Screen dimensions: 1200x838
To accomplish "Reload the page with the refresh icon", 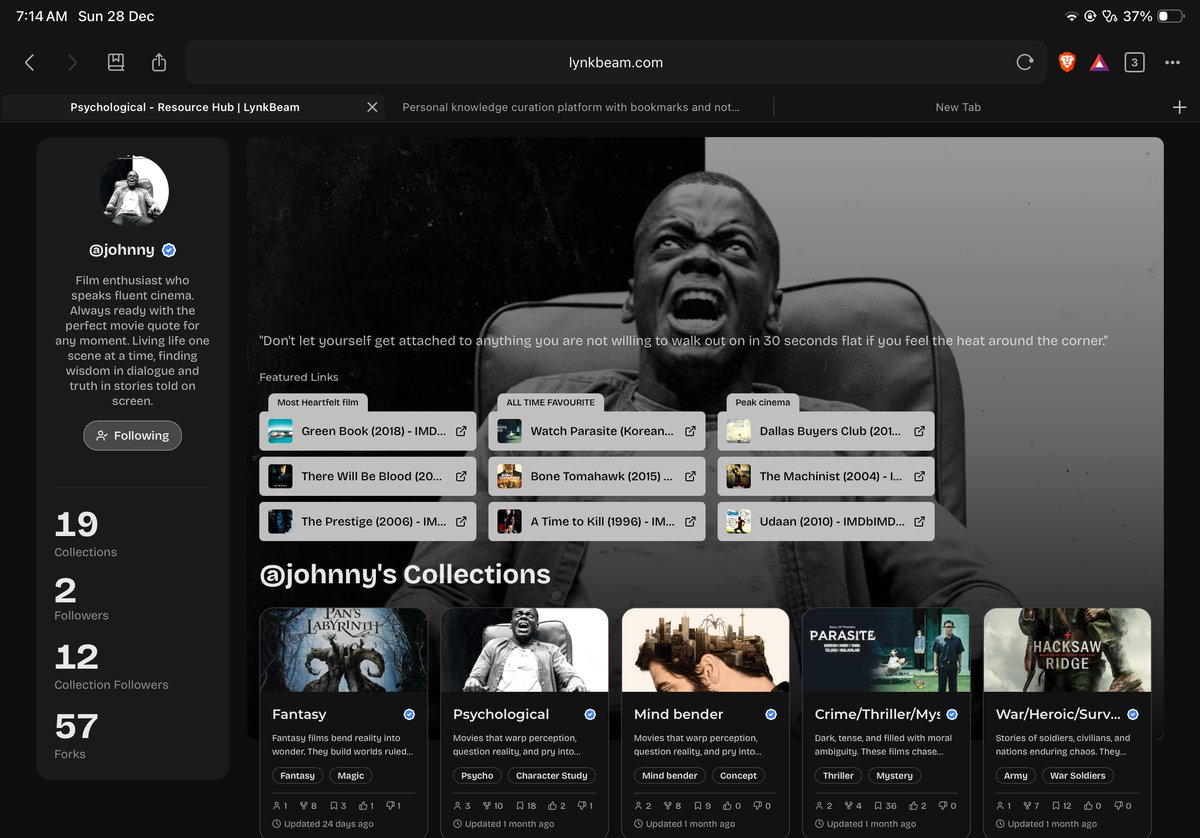I will (1025, 62).
